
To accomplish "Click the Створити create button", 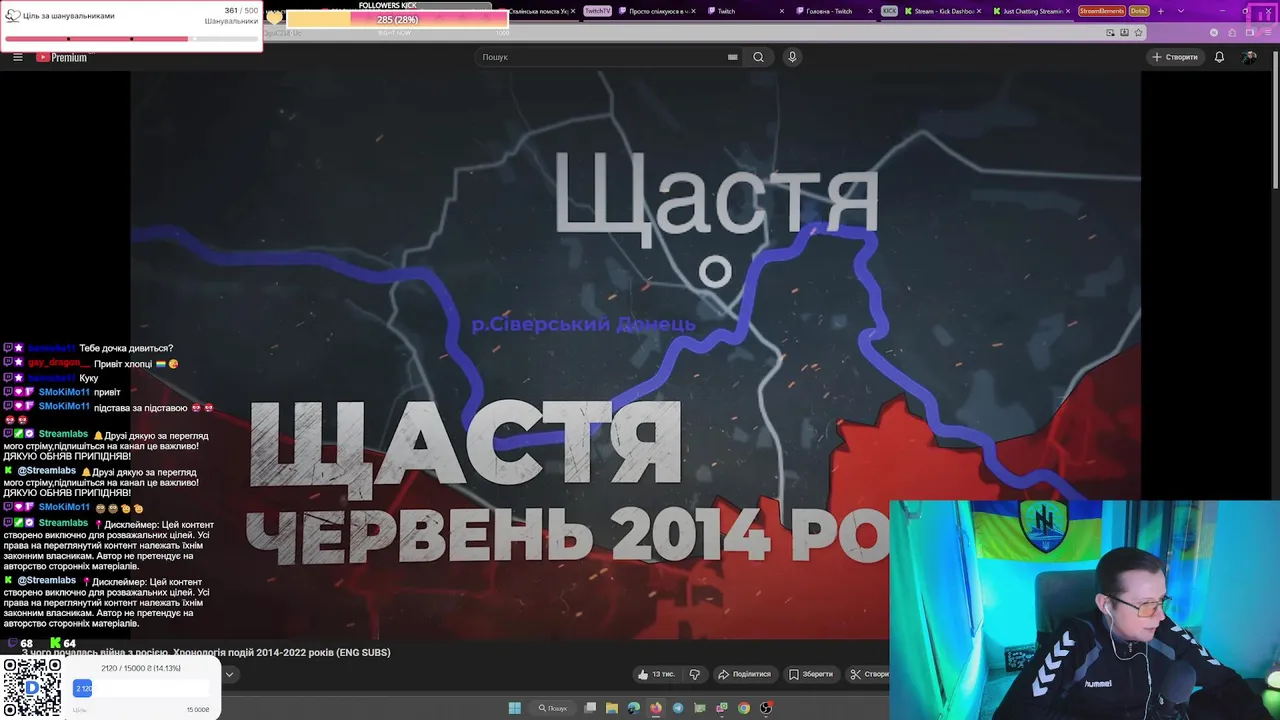I will pos(1175,57).
